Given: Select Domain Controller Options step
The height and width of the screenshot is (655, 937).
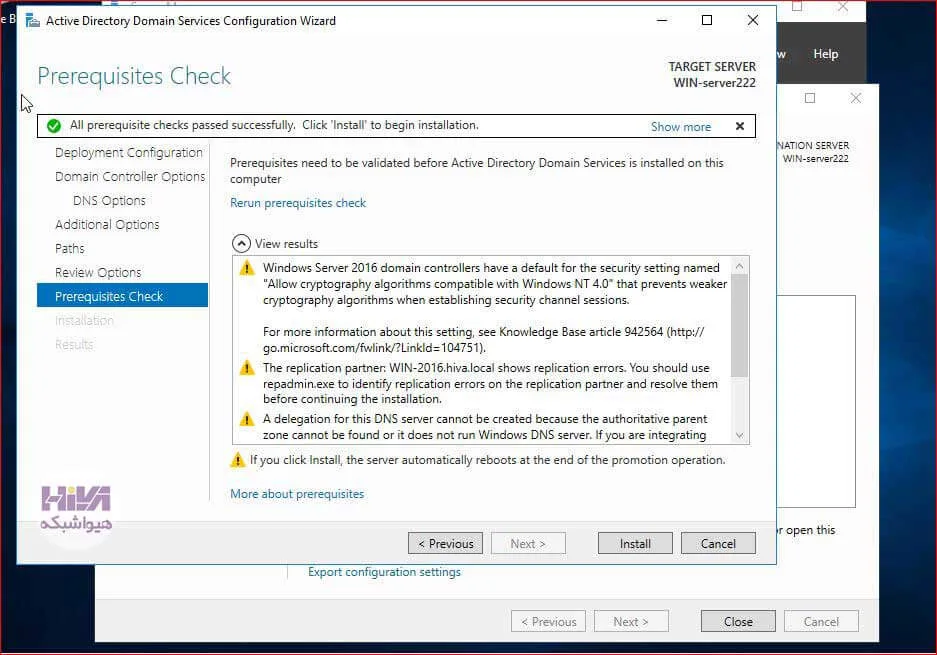Looking at the screenshot, I should [130, 176].
